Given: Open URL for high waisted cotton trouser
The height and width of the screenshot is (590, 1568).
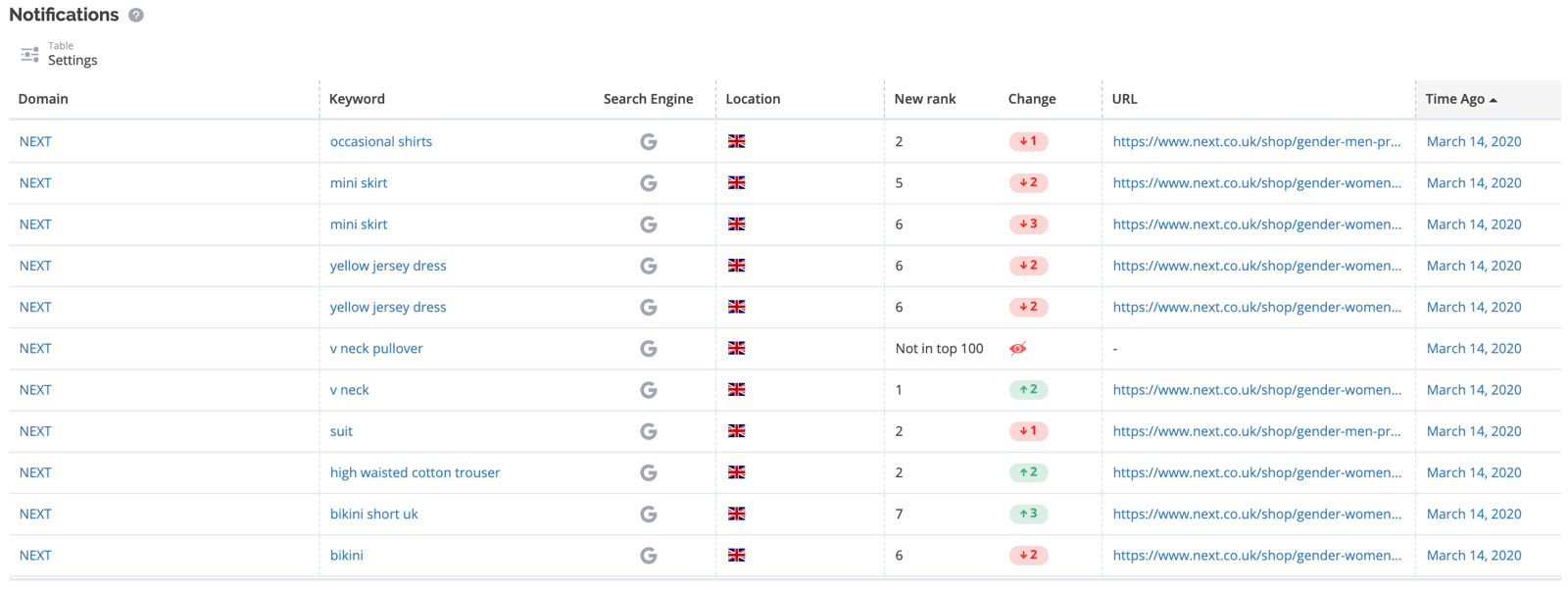Looking at the screenshot, I should [1256, 472].
